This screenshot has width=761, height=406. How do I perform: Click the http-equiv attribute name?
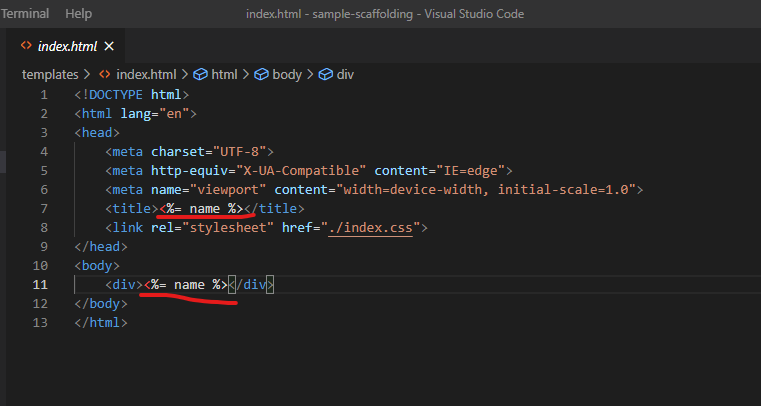(189, 171)
